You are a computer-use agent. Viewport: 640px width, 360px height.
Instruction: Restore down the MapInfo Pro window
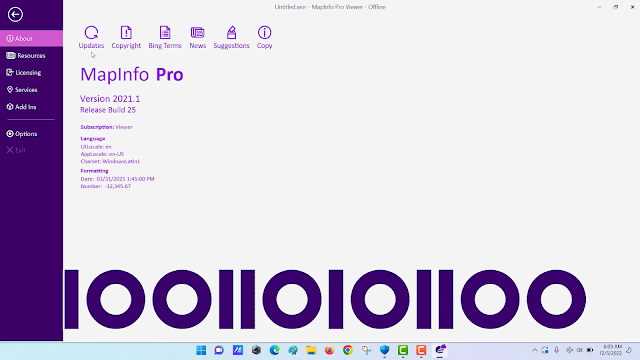click(616, 7)
